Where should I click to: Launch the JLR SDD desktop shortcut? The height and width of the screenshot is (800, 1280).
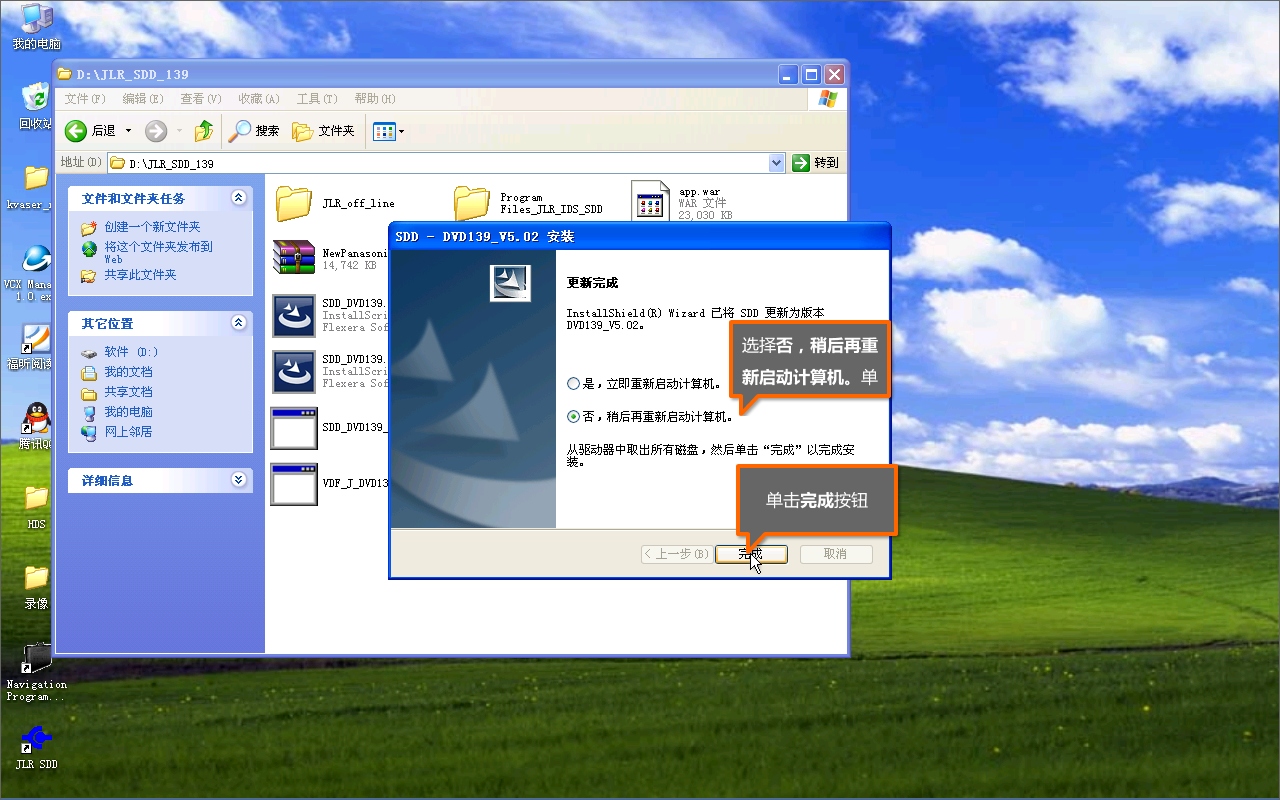[36, 748]
